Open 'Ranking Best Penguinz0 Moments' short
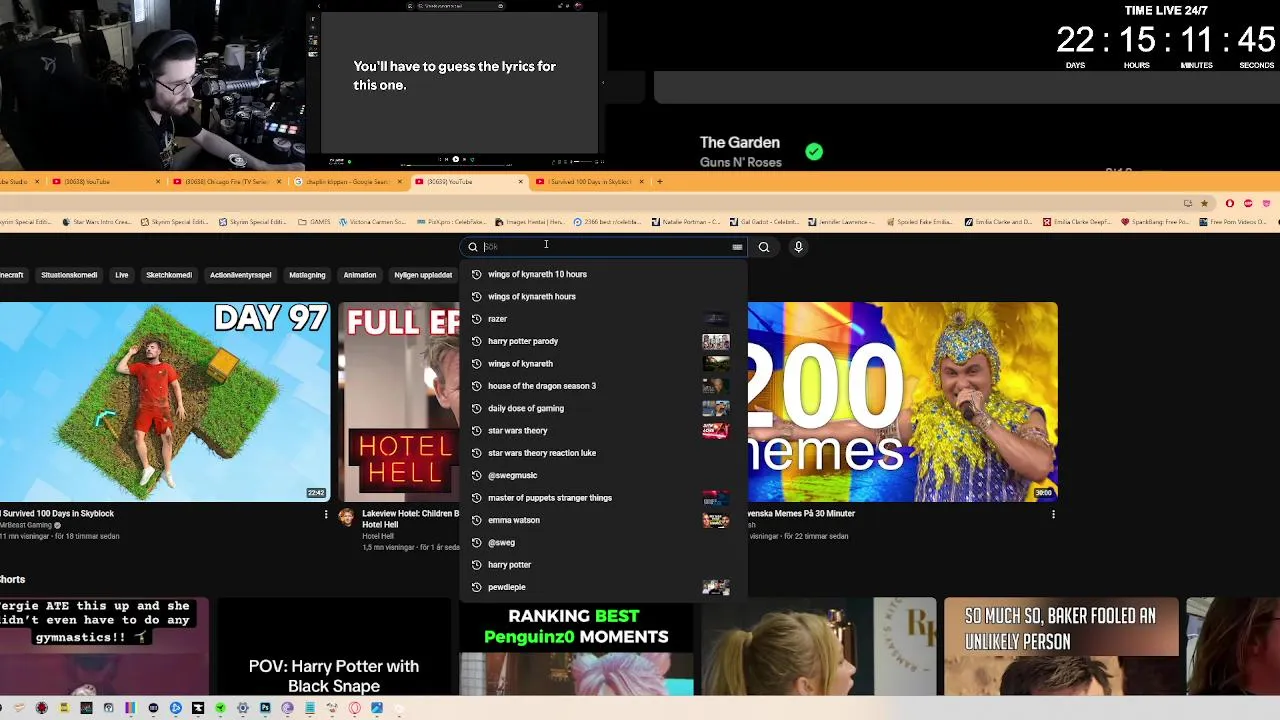 click(576, 648)
